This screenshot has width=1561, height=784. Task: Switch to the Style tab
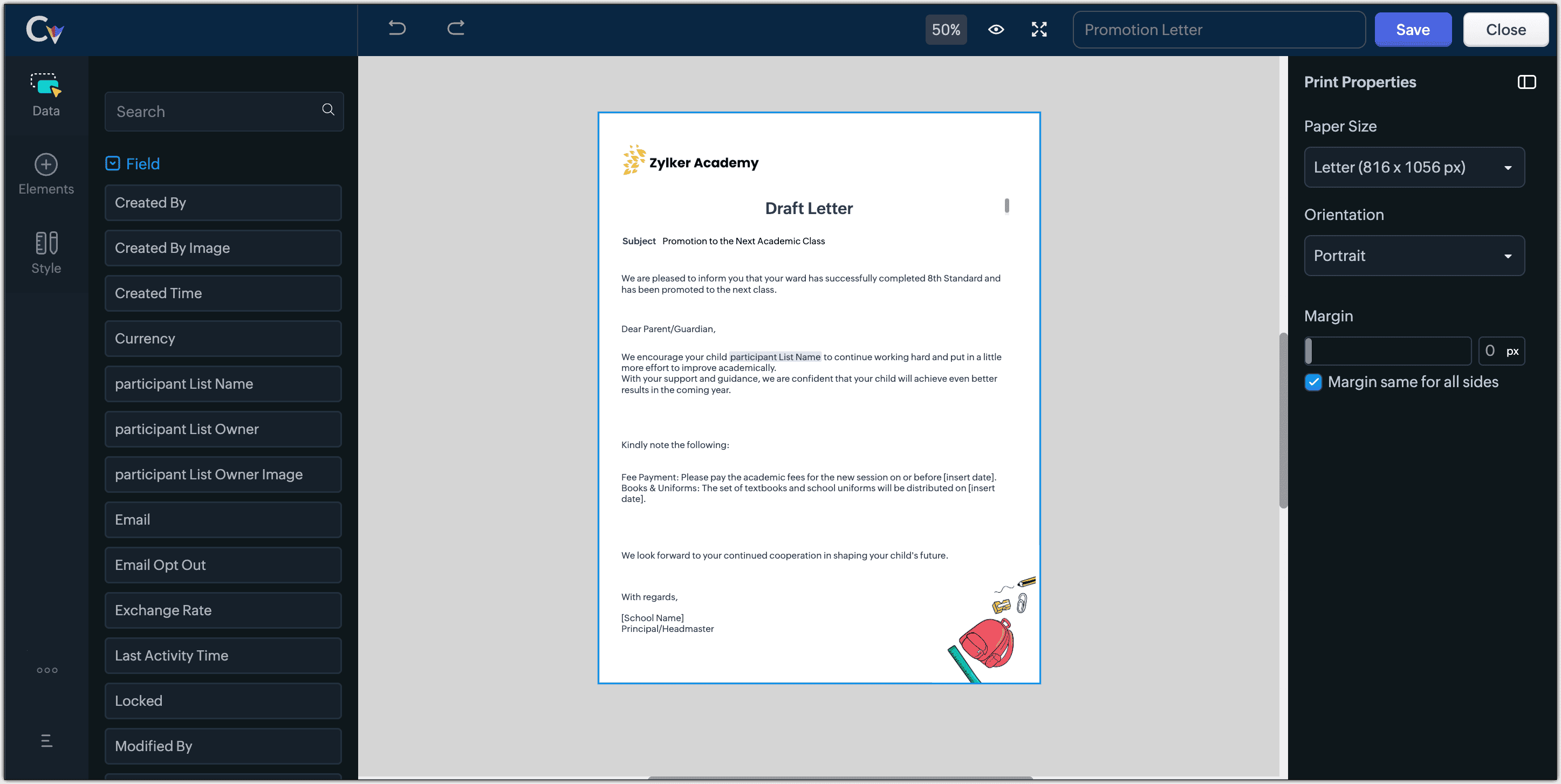(46, 253)
